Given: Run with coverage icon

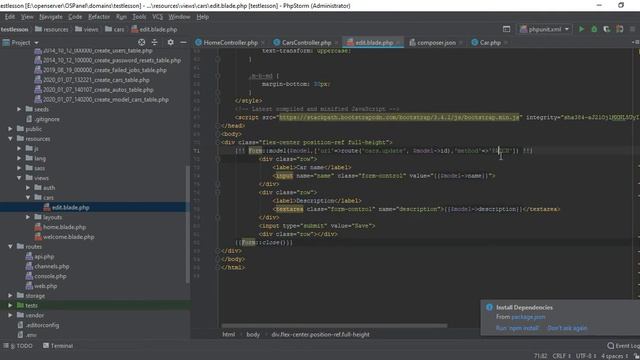Looking at the screenshot, I should pos(607,29).
